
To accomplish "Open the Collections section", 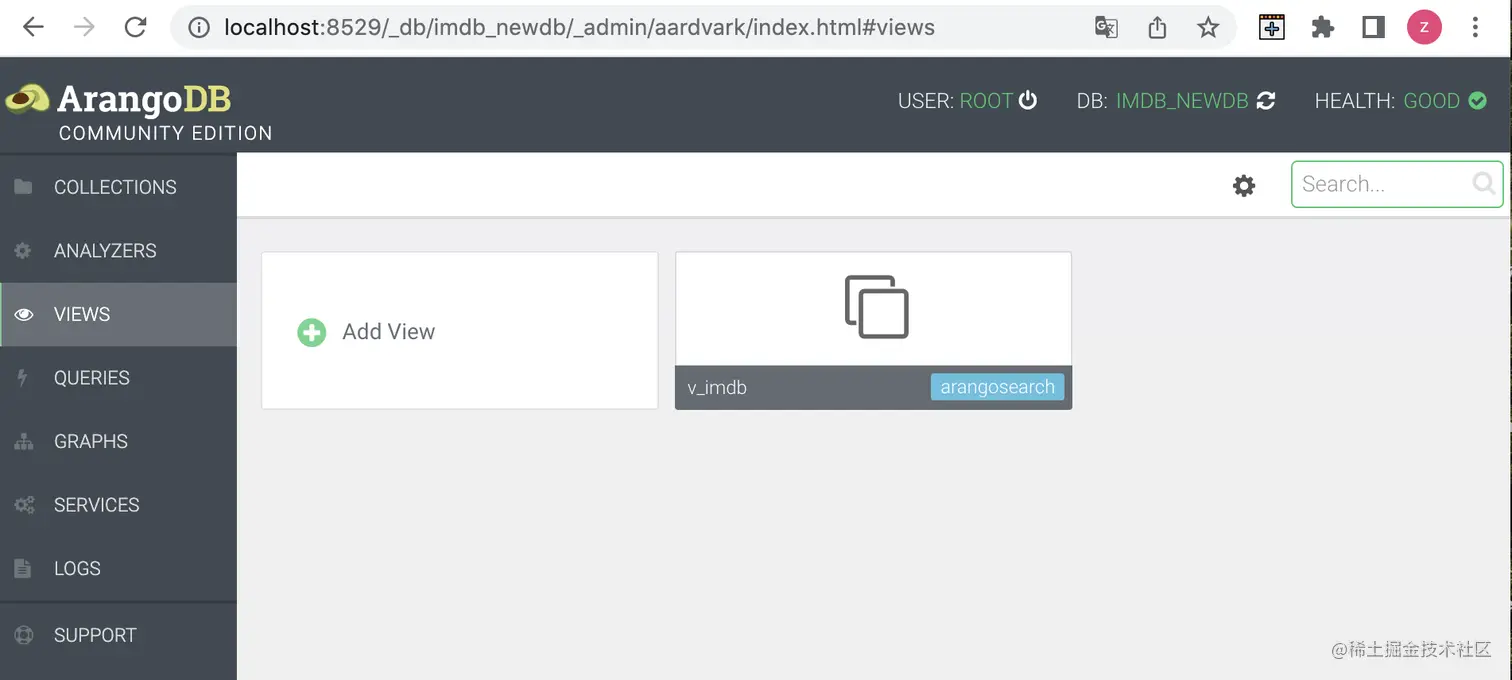I will [118, 187].
